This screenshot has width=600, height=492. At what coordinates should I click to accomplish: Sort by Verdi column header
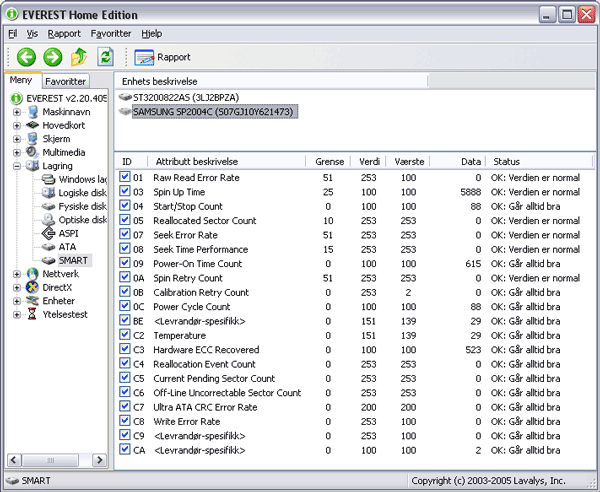click(368, 161)
